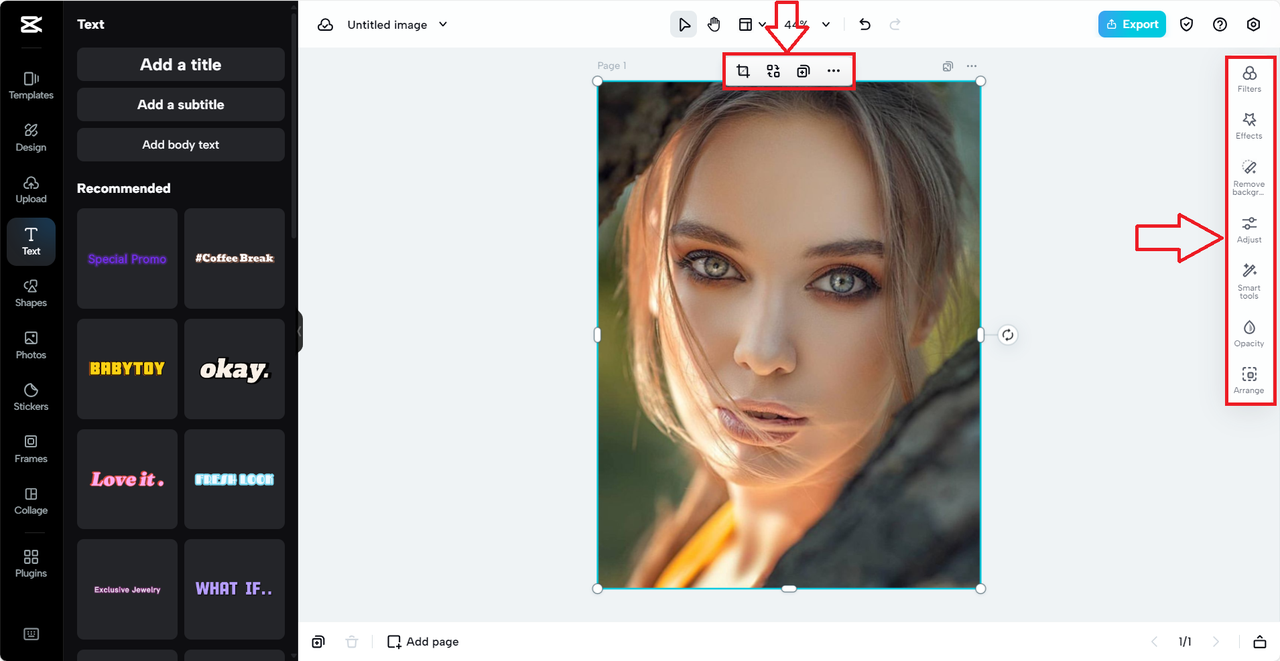This screenshot has height=661, width=1280.
Task: Choose the Love it . text preset
Action: [127, 479]
